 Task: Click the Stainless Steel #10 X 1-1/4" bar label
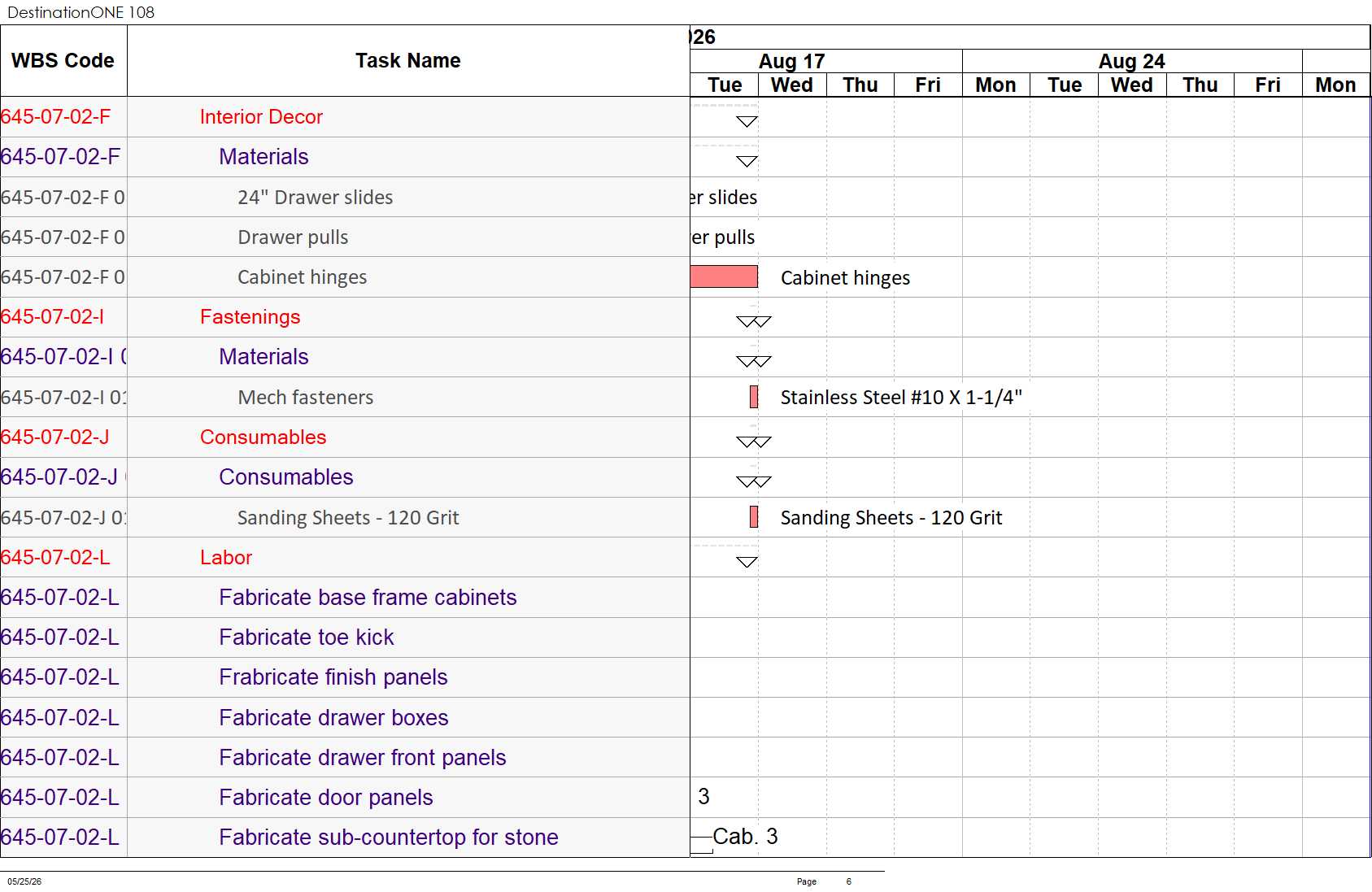tap(901, 398)
